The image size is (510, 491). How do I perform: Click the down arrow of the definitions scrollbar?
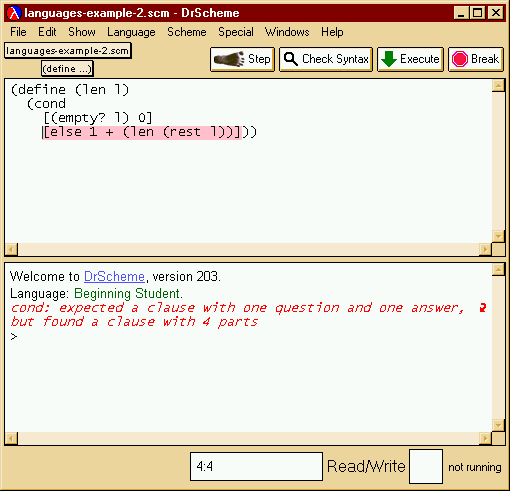[498, 236]
